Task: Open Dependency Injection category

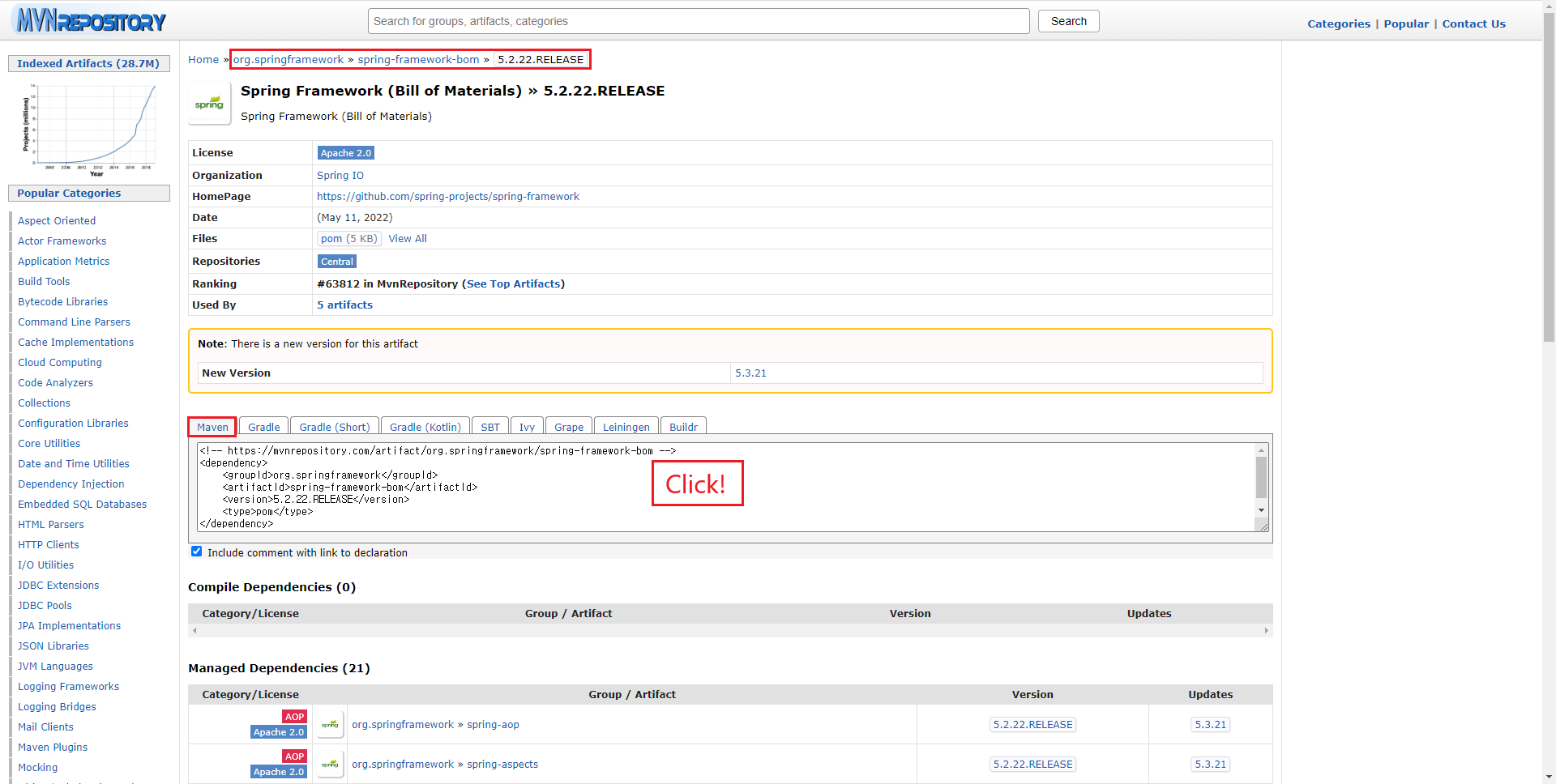Action: [x=71, y=484]
